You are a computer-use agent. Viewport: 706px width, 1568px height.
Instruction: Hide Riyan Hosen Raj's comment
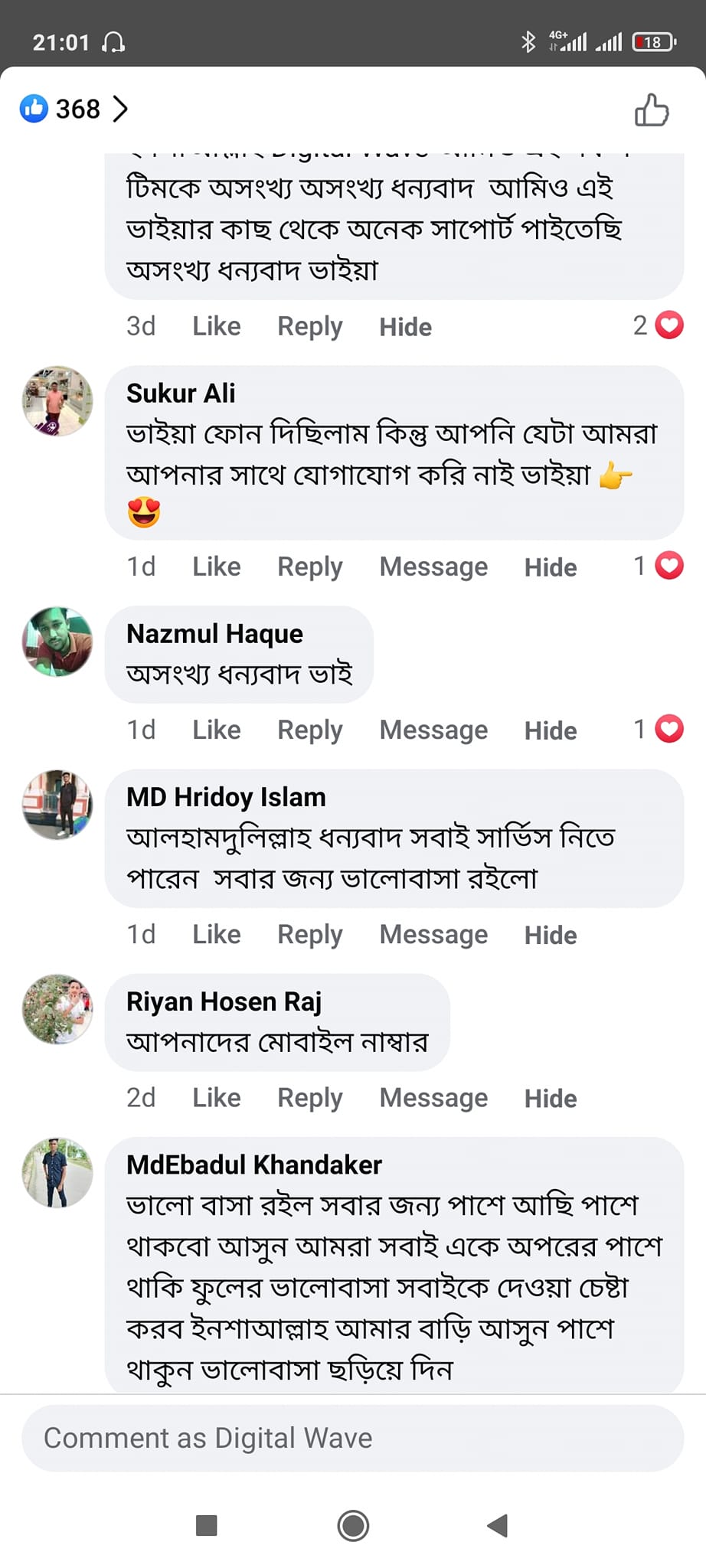point(550,1099)
